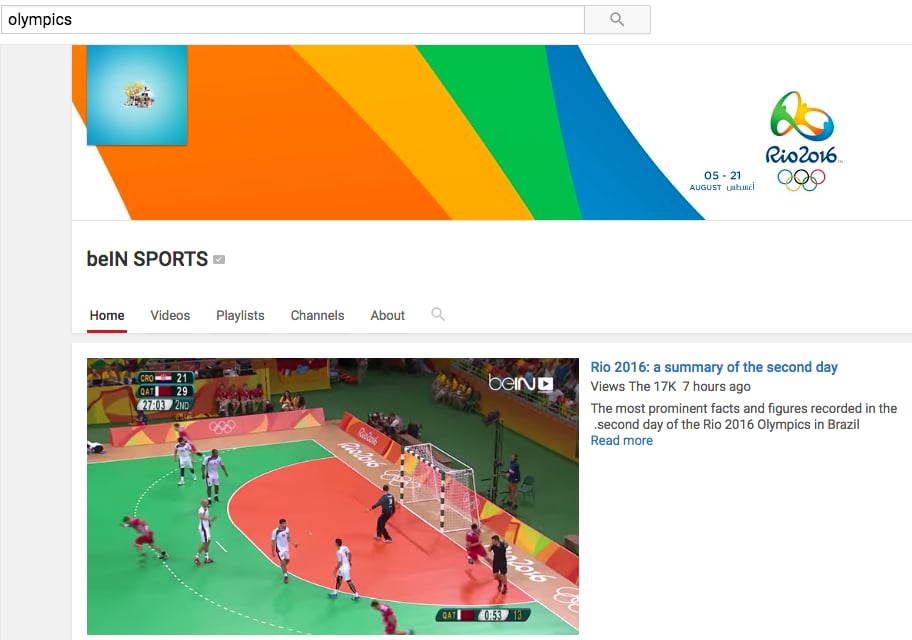
Task: Click the verified badge next to beIN SPORTS
Action: [x=219, y=259]
